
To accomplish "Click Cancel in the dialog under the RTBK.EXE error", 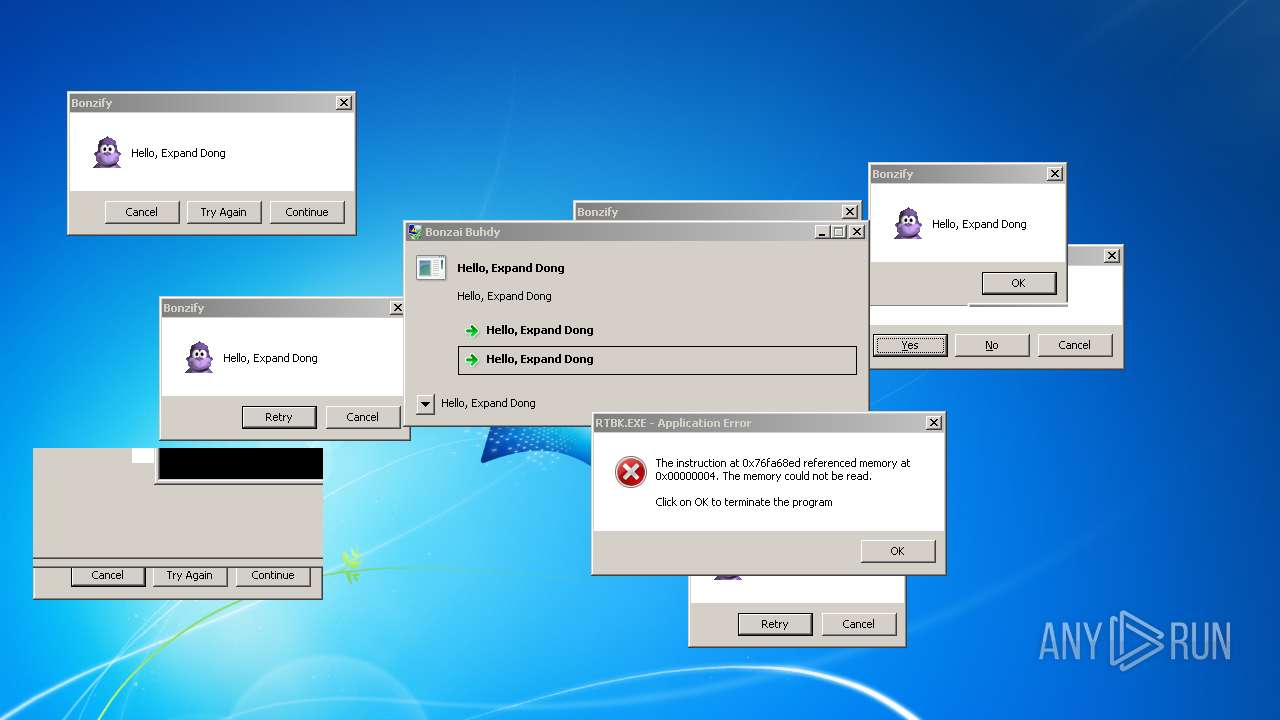I will tap(858, 624).
